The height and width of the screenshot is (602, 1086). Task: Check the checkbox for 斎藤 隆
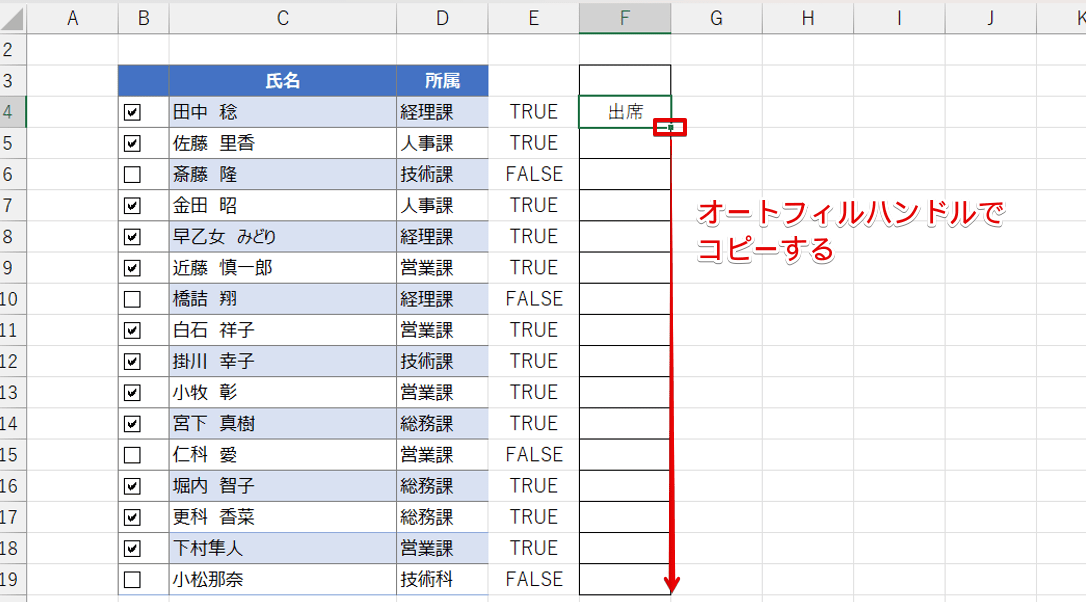click(x=132, y=175)
